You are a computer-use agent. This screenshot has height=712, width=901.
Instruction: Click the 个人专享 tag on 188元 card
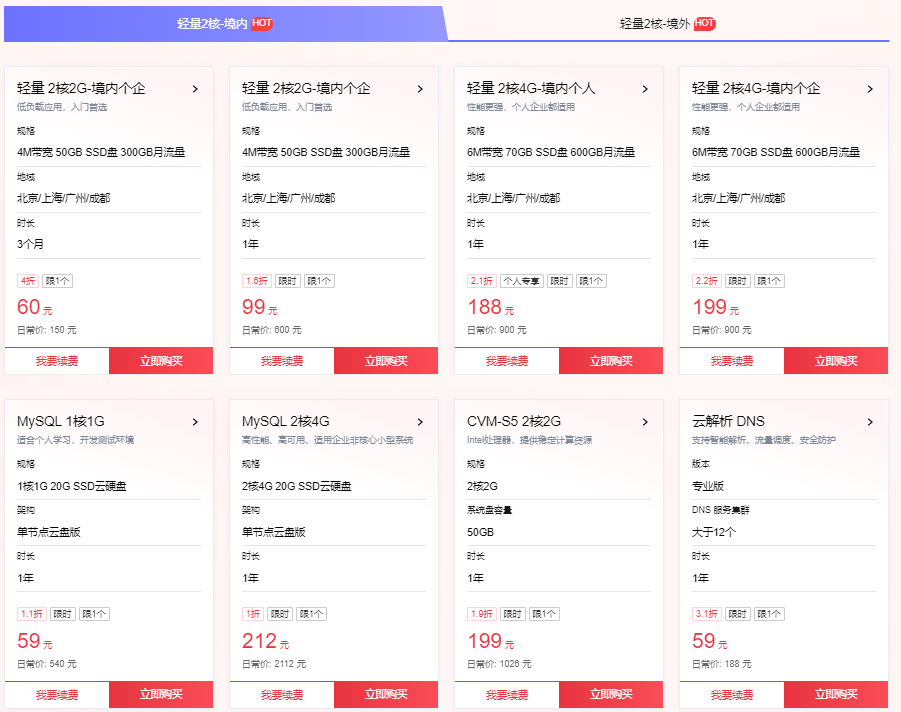click(x=522, y=281)
